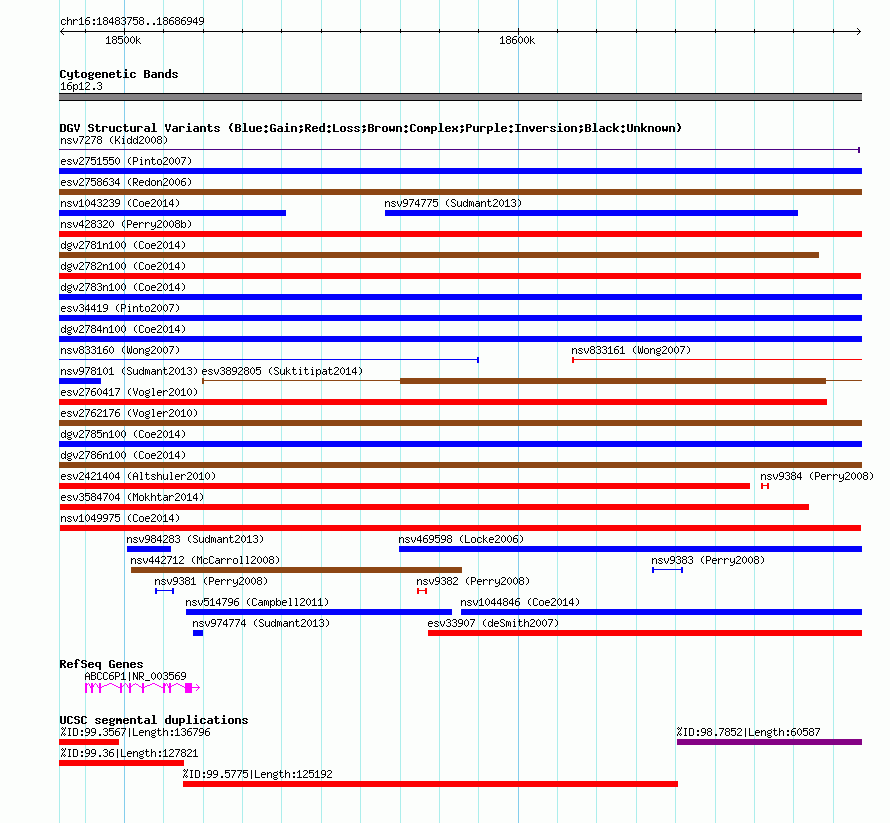
Task: Open the esv3584704 (Mokhtar2014) label
Action: 132,497
